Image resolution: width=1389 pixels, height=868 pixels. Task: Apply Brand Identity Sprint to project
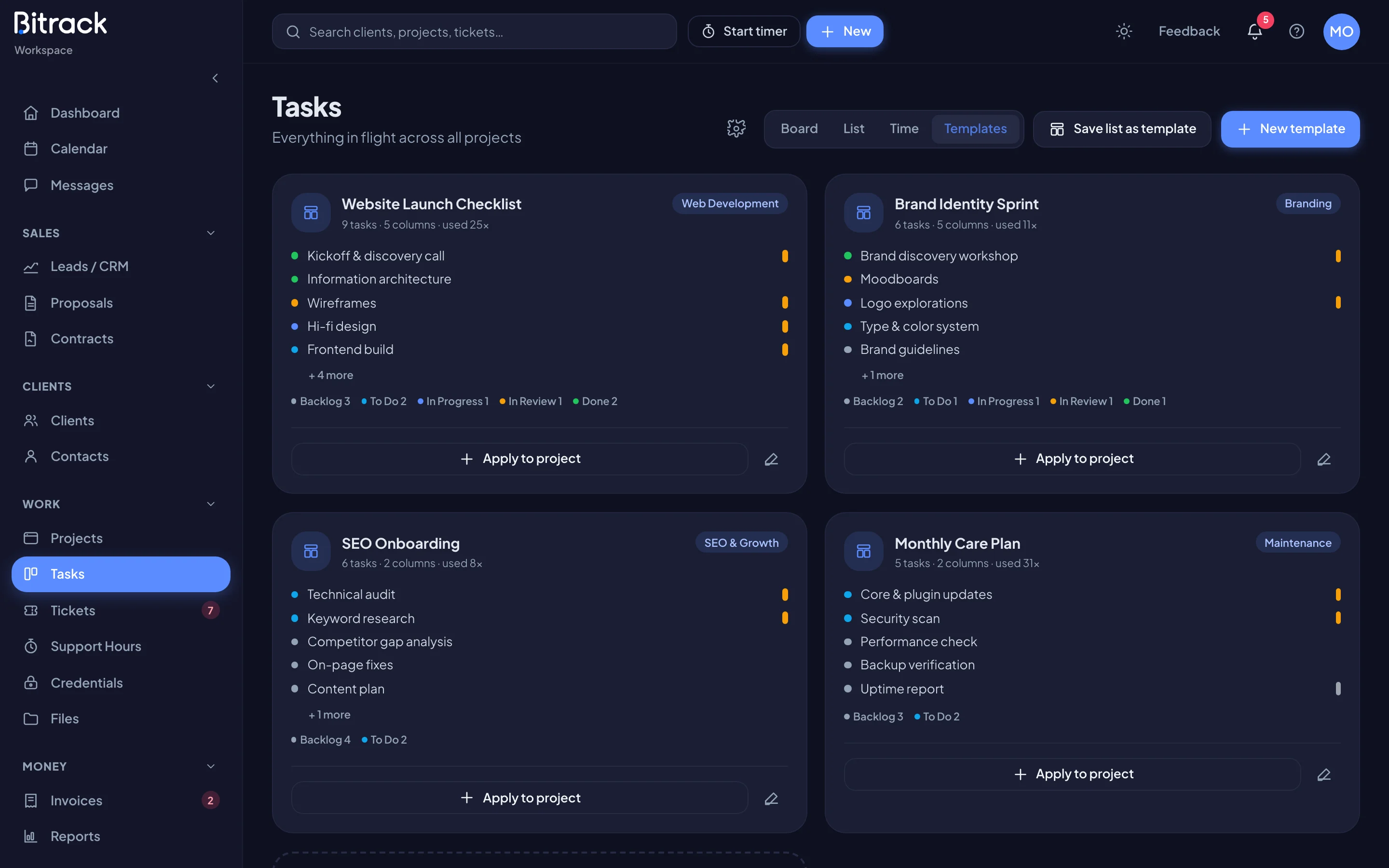[1072, 459]
